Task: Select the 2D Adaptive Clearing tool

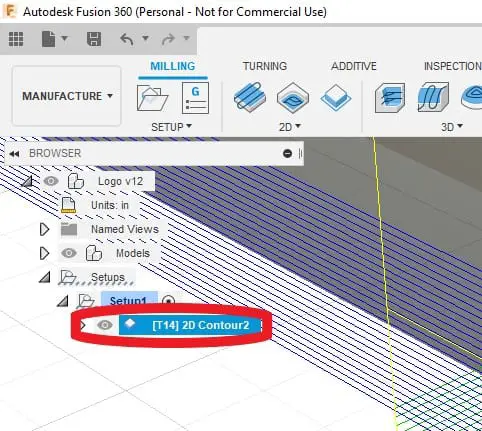Action: [250, 97]
